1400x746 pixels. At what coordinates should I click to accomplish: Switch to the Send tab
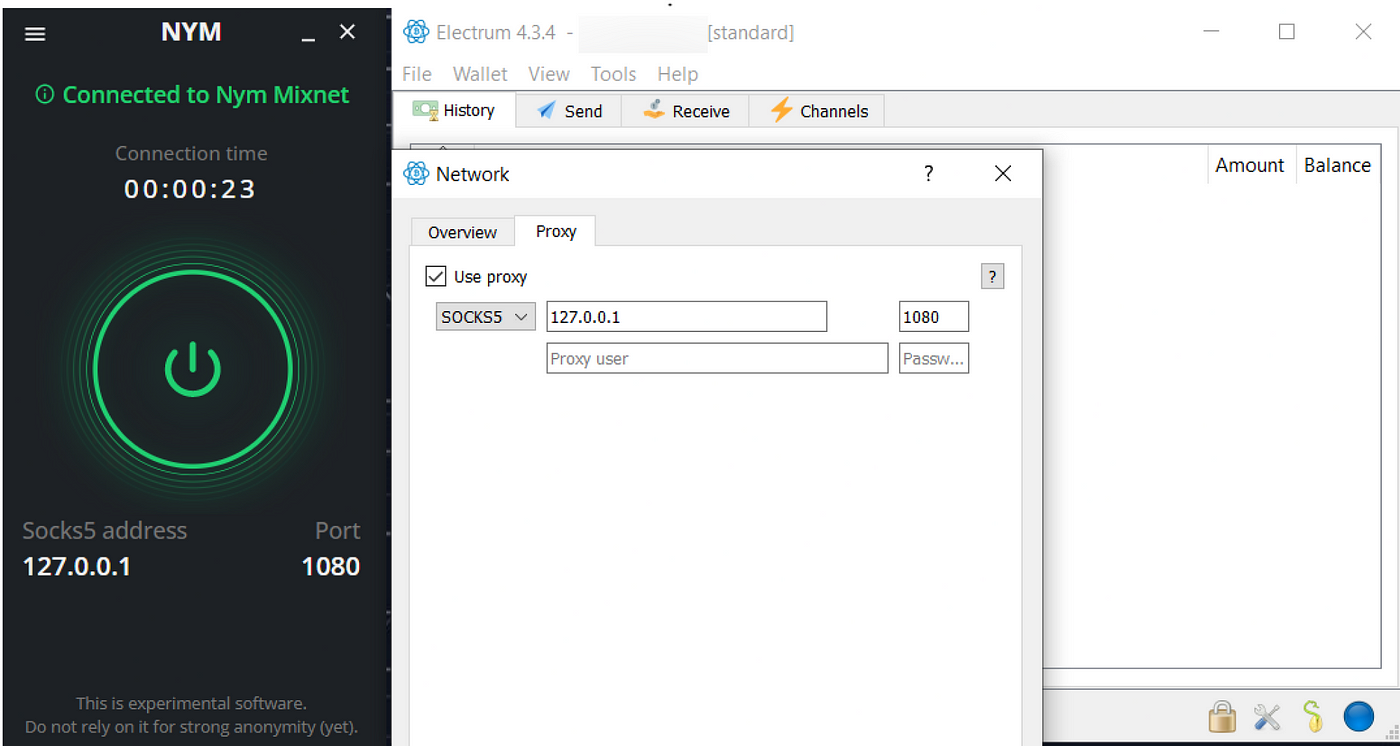click(569, 111)
